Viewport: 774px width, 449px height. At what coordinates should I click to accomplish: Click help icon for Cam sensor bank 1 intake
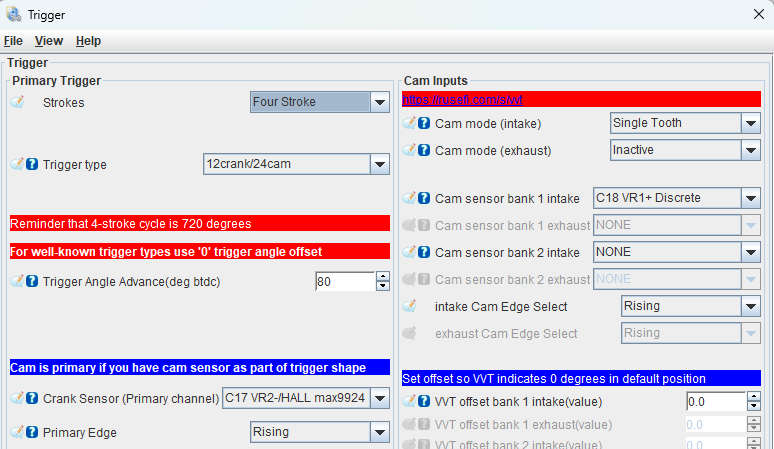click(424, 199)
